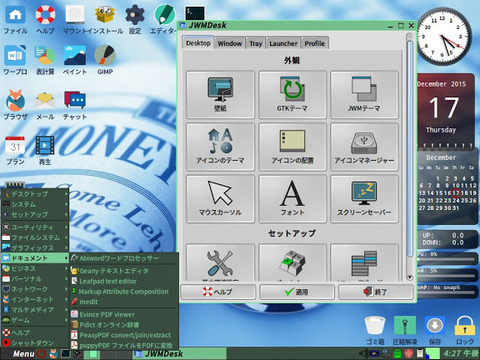Click the 終了 quit button
Viewport: 480px width, 360px height.
pyautogui.click(x=376, y=292)
